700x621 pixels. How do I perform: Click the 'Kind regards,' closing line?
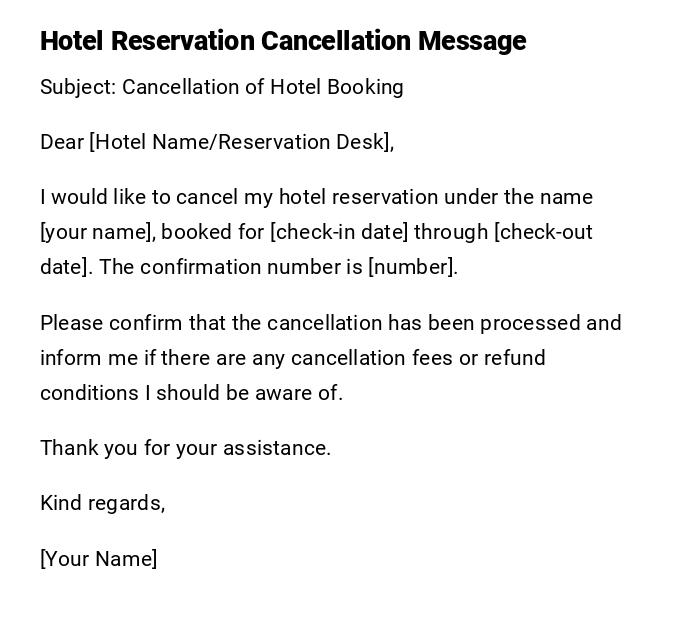pyautogui.click(x=102, y=503)
